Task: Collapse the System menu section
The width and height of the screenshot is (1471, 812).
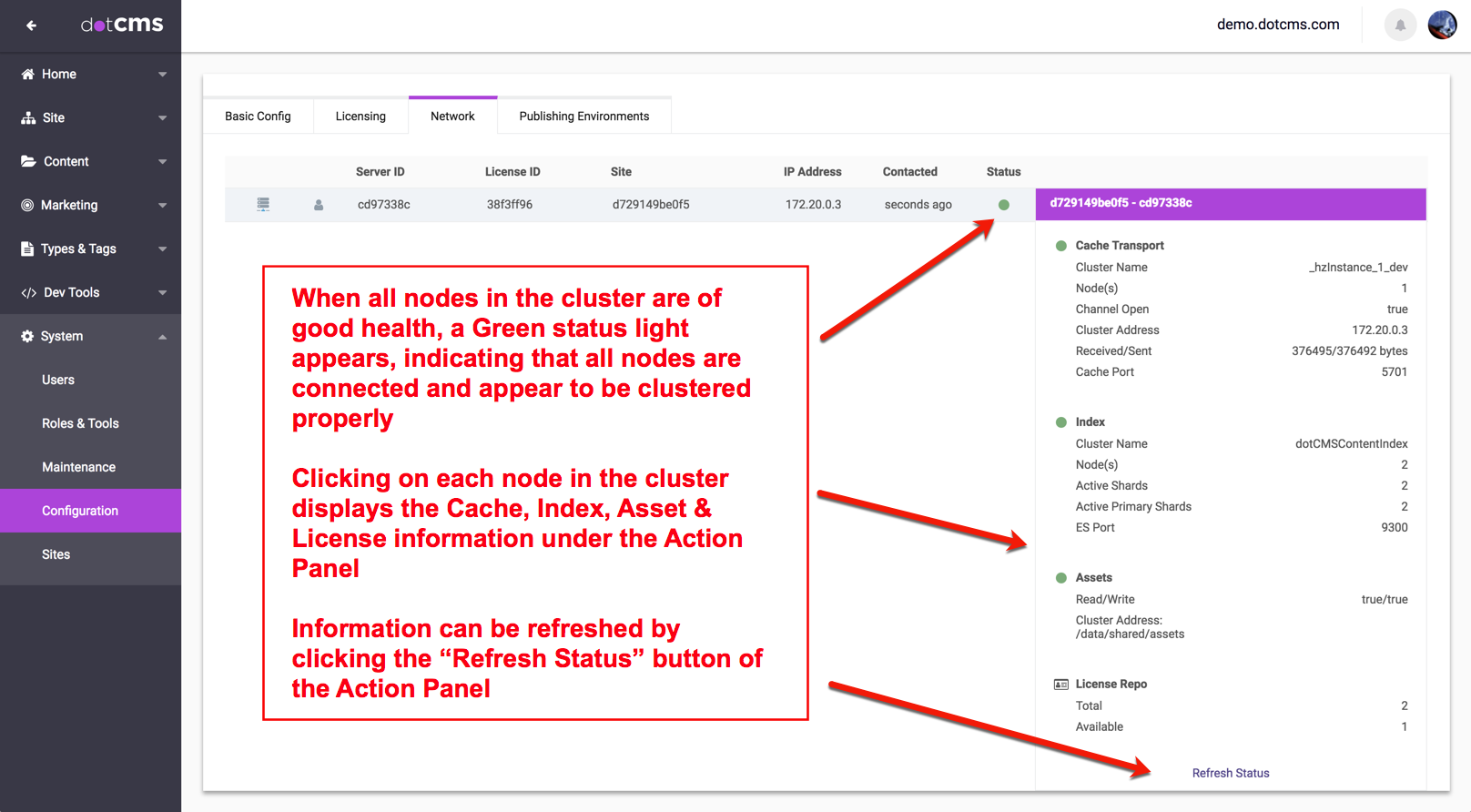Action: pyautogui.click(x=162, y=337)
